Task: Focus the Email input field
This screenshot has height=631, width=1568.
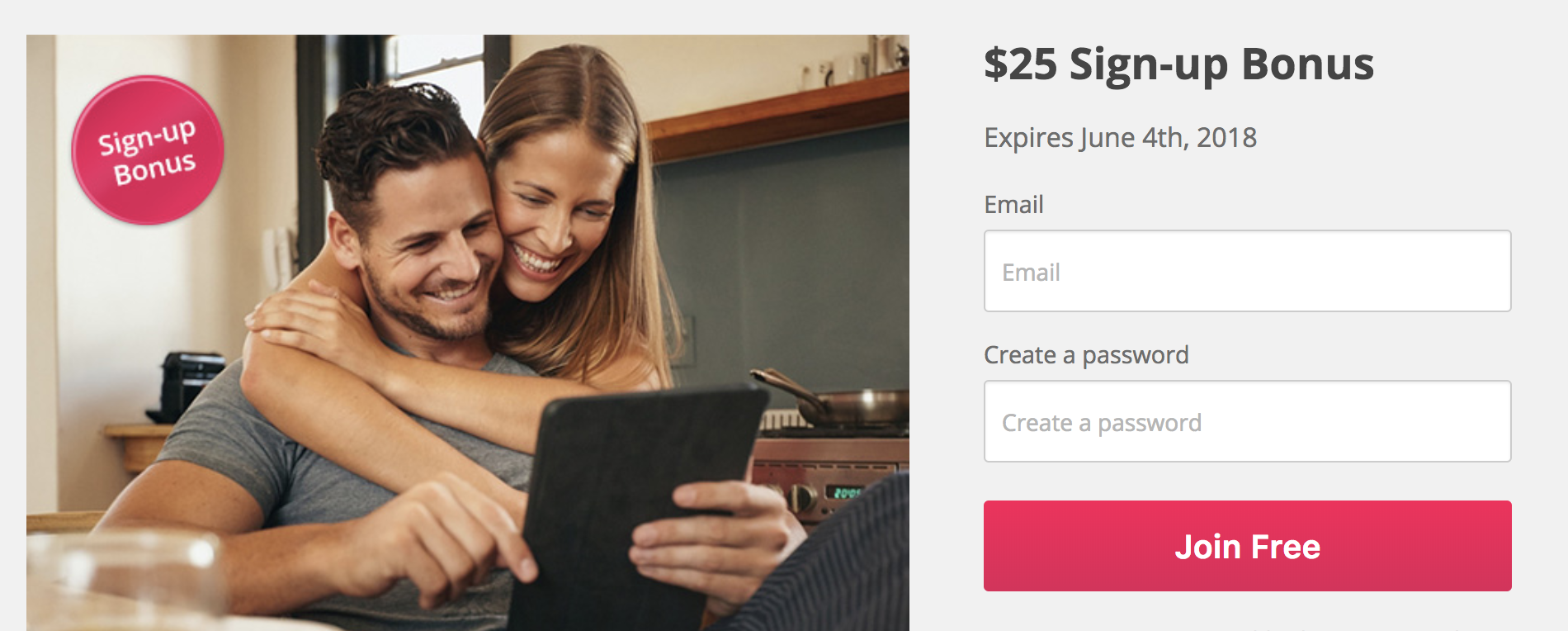Action: pos(1247,271)
